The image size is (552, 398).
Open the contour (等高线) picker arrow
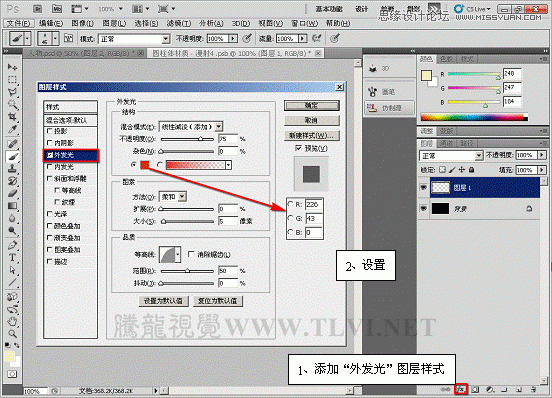(178, 254)
